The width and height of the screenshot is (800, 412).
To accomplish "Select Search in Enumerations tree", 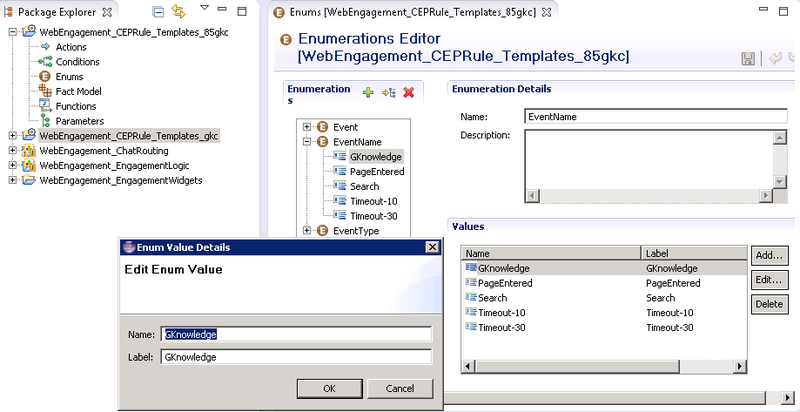I will pyautogui.click(x=364, y=186).
